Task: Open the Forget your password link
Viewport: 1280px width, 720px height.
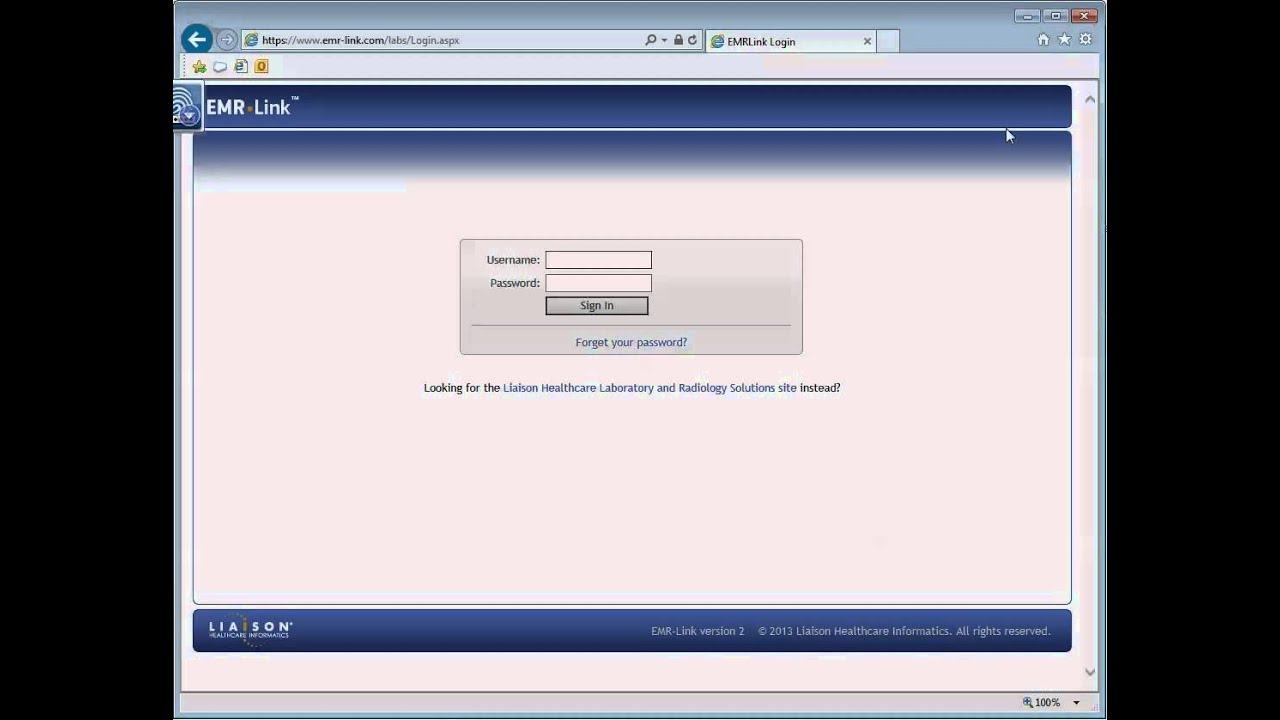Action: tap(631, 342)
